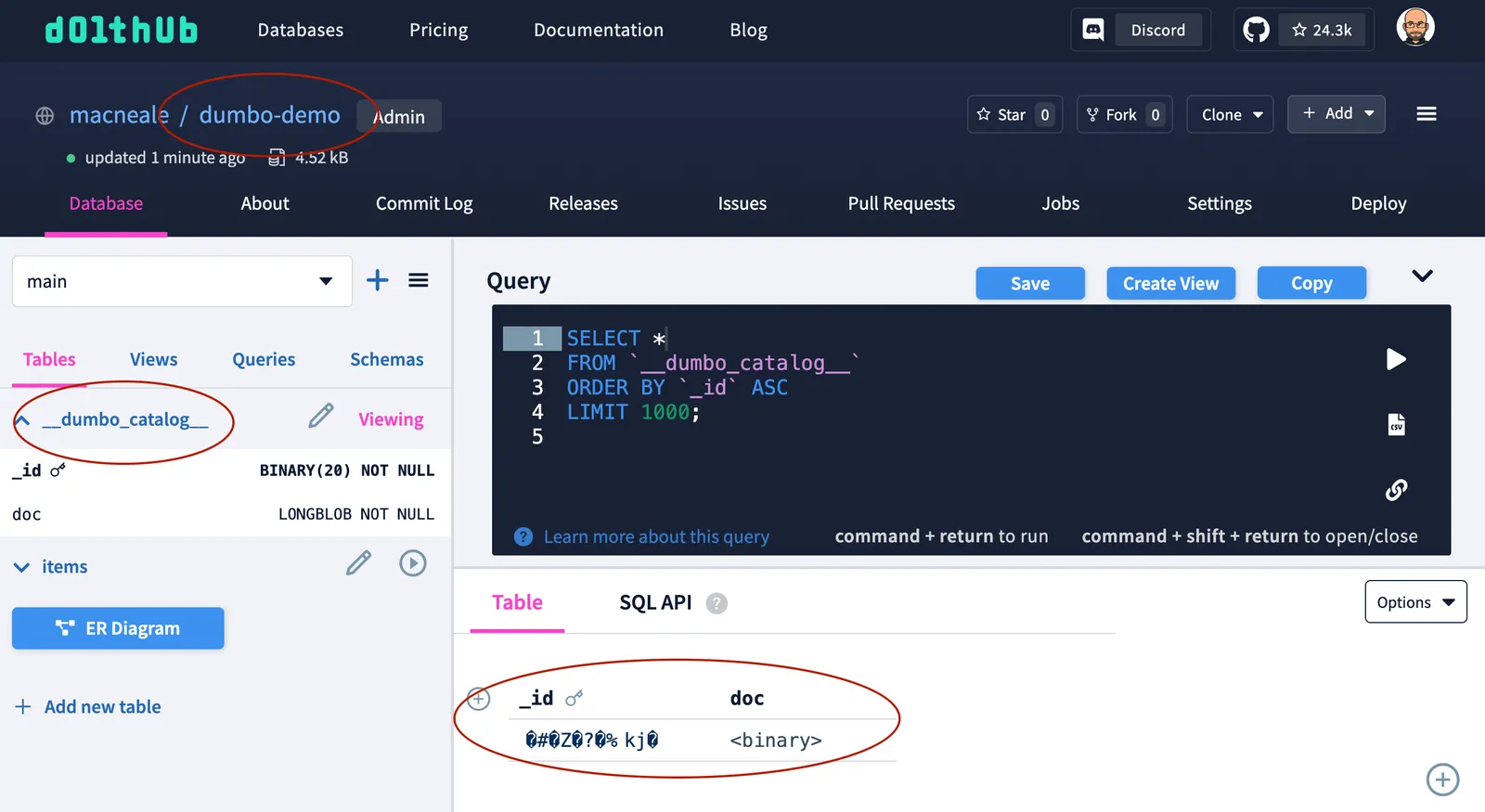Click the database size icon near 4.52 kB

[x=277, y=158]
